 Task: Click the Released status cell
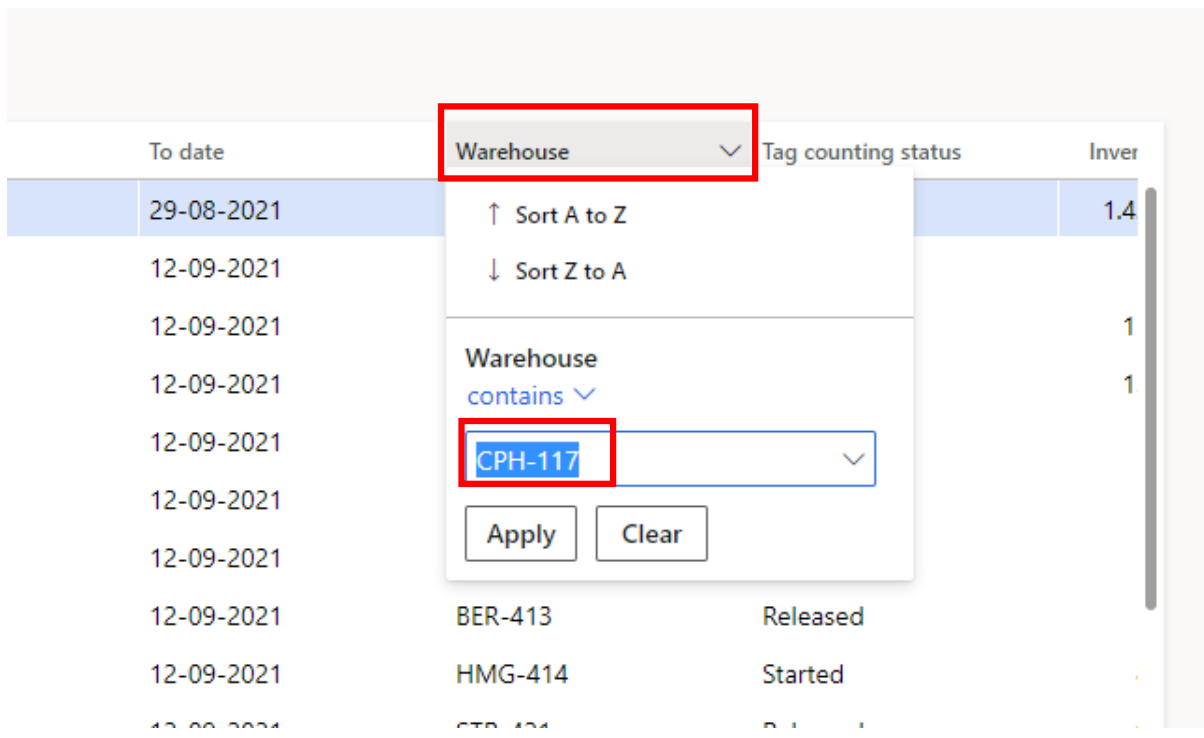tap(813, 617)
